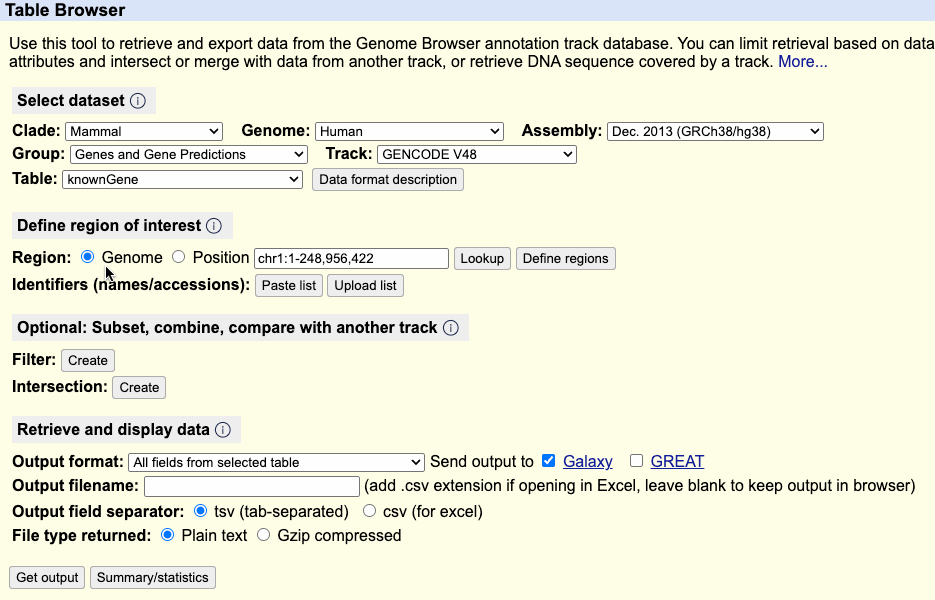
Task: Click info icon next to Select dataset
Action: coord(138,101)
